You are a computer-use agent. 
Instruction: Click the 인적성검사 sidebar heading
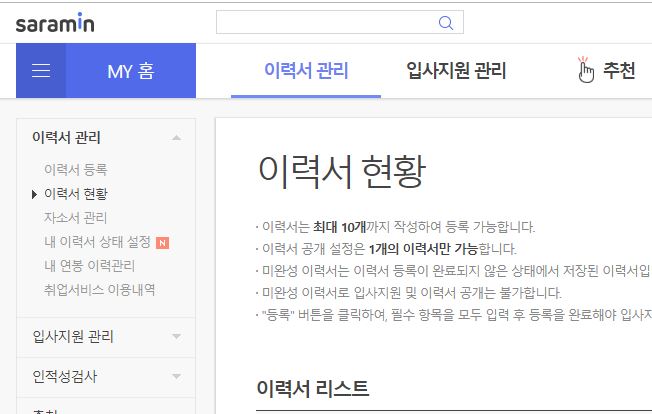[x=65, y=376]
